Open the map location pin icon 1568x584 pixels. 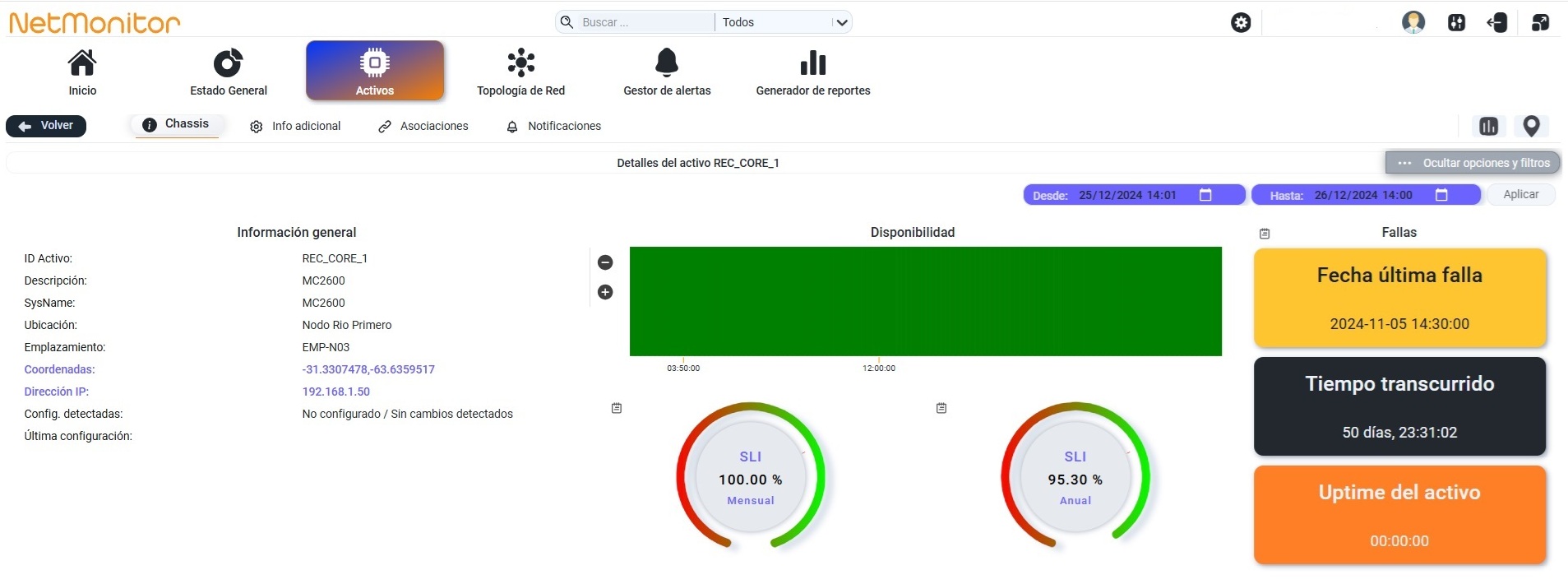coord(1531,126)
